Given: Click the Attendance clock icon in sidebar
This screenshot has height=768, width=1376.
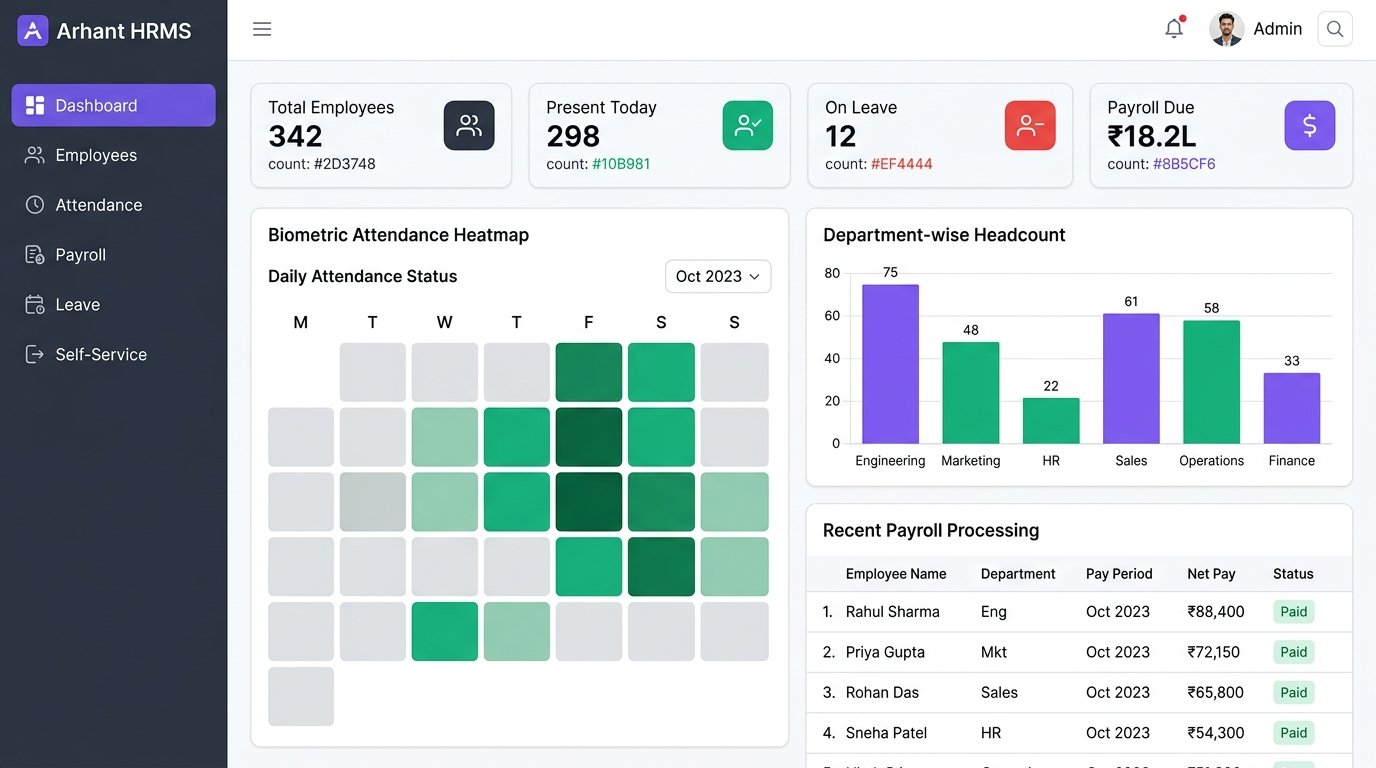Looking at the screenshot, I should (x=35, y=205).
